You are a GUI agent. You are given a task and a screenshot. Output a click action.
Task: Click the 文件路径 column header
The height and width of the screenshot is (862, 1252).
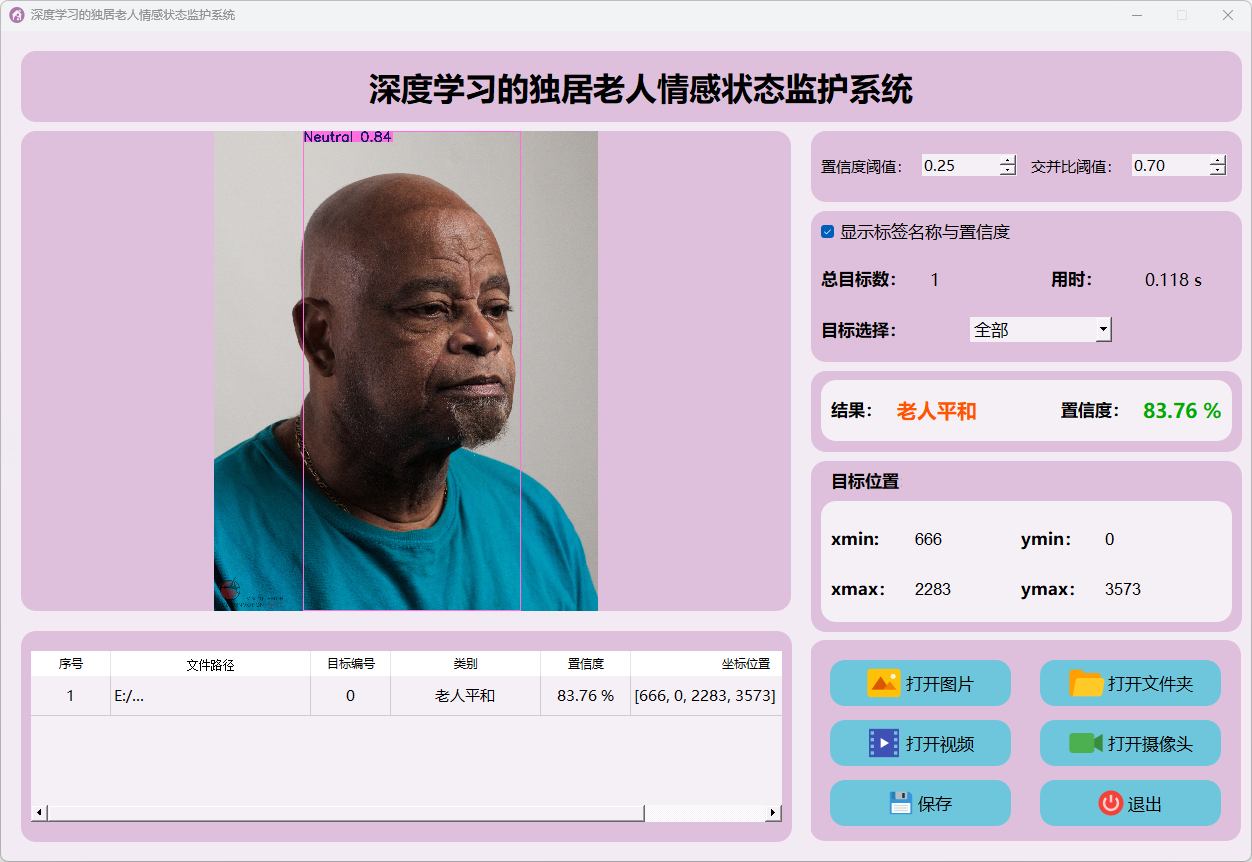coord(210,664)
